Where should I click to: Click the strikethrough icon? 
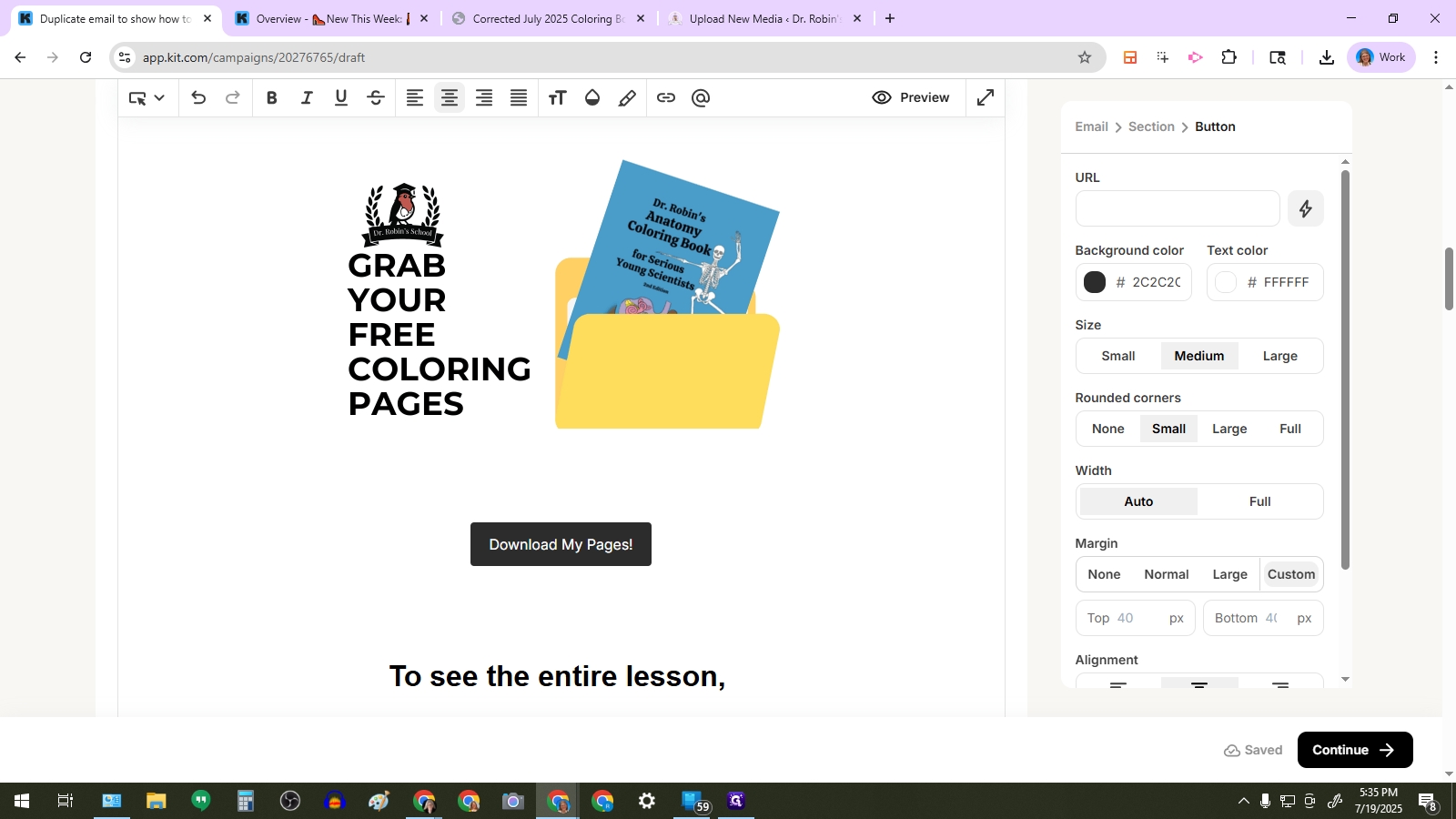[x=376, y=98]
